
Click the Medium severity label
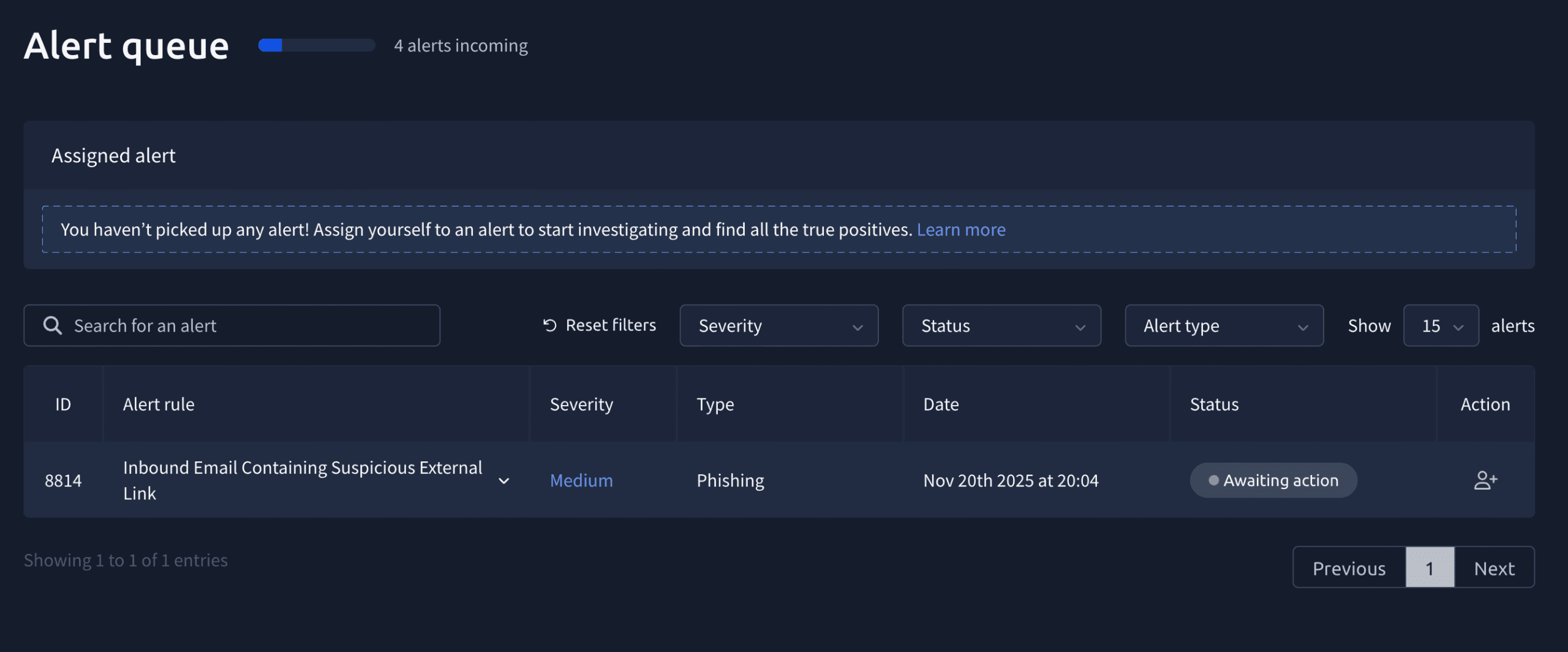tap(581, 480)
